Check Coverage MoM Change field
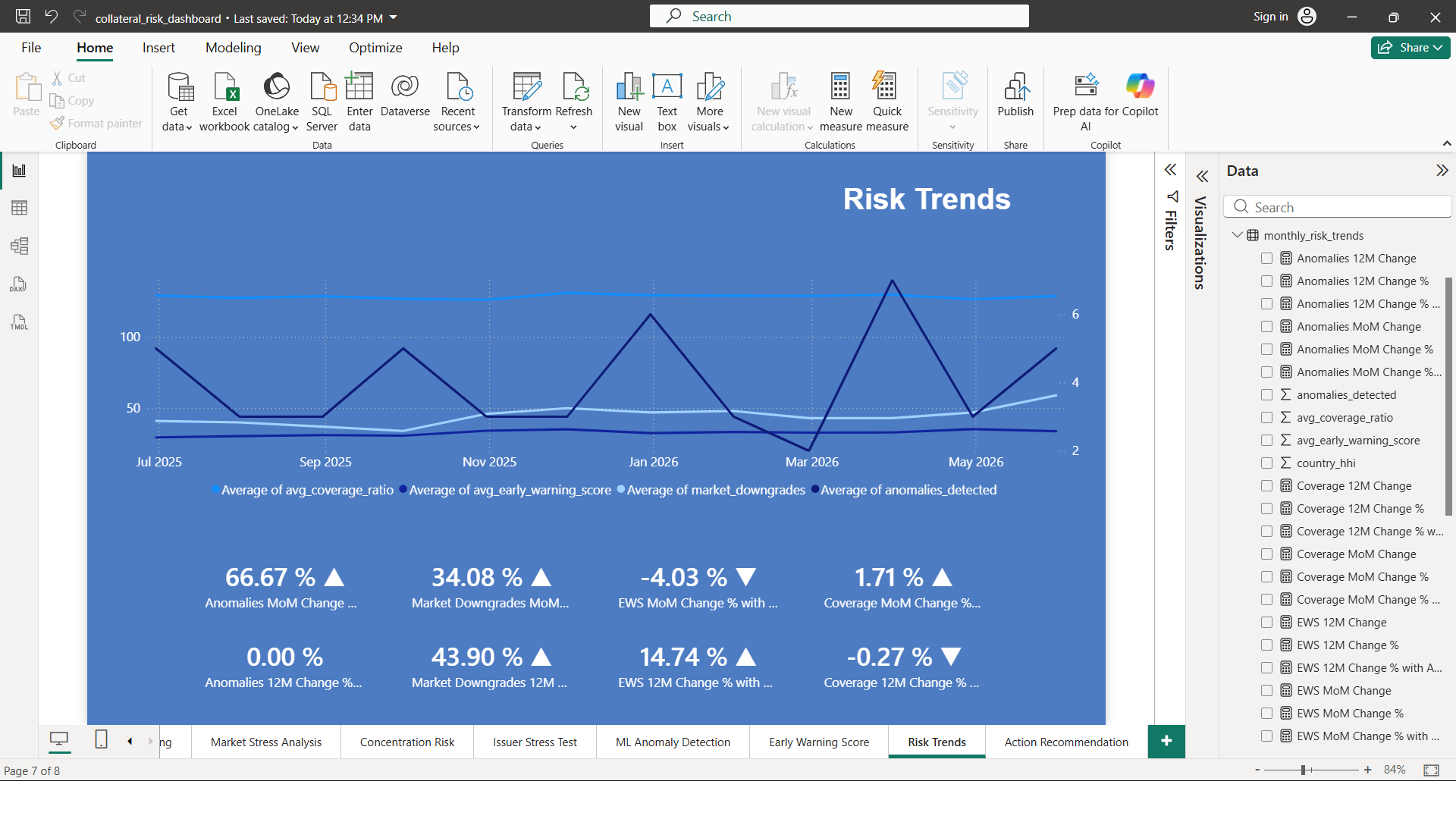 point(1266,554)
